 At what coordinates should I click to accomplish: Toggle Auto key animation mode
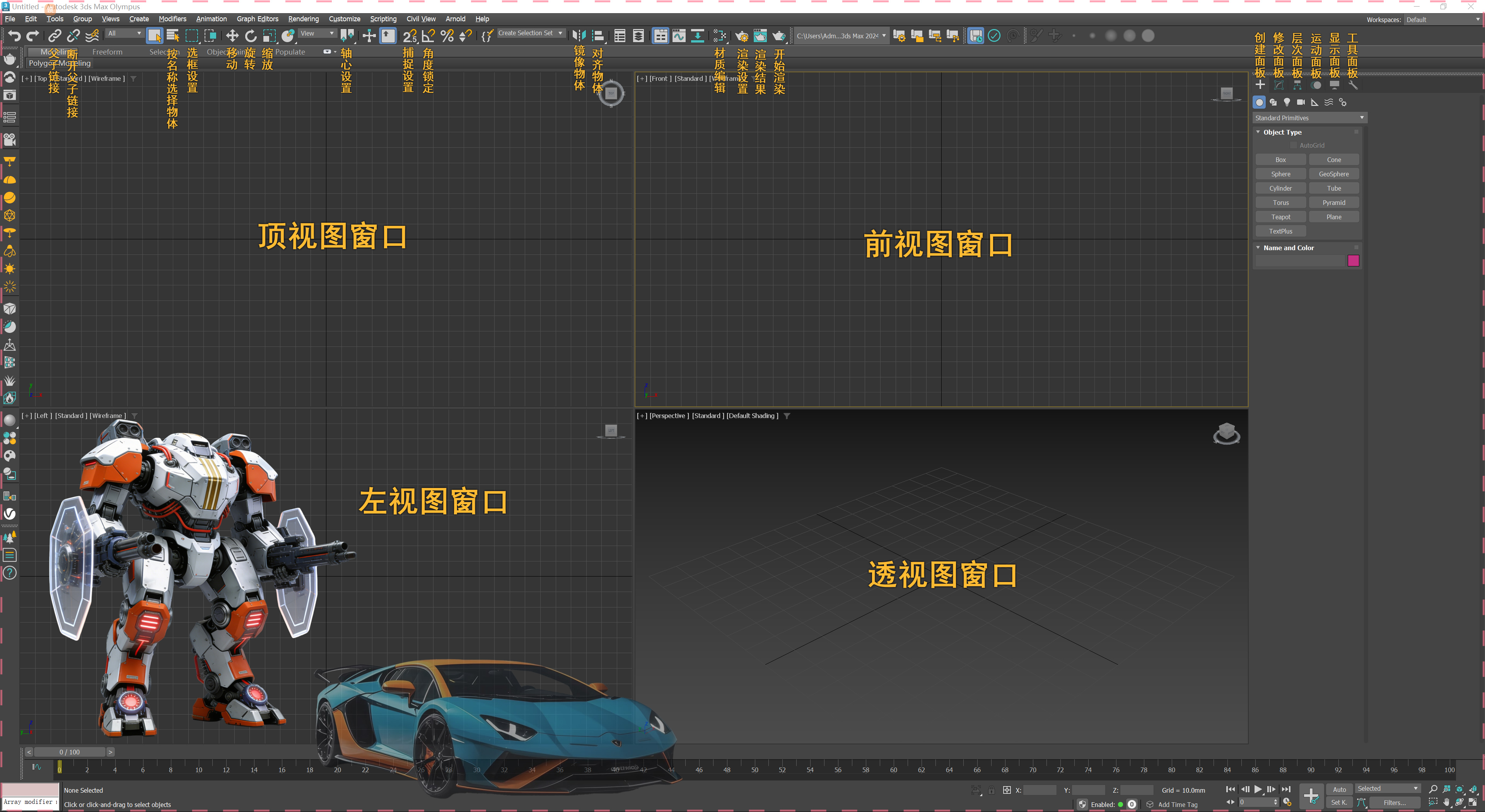click(x=1338, y=789)
